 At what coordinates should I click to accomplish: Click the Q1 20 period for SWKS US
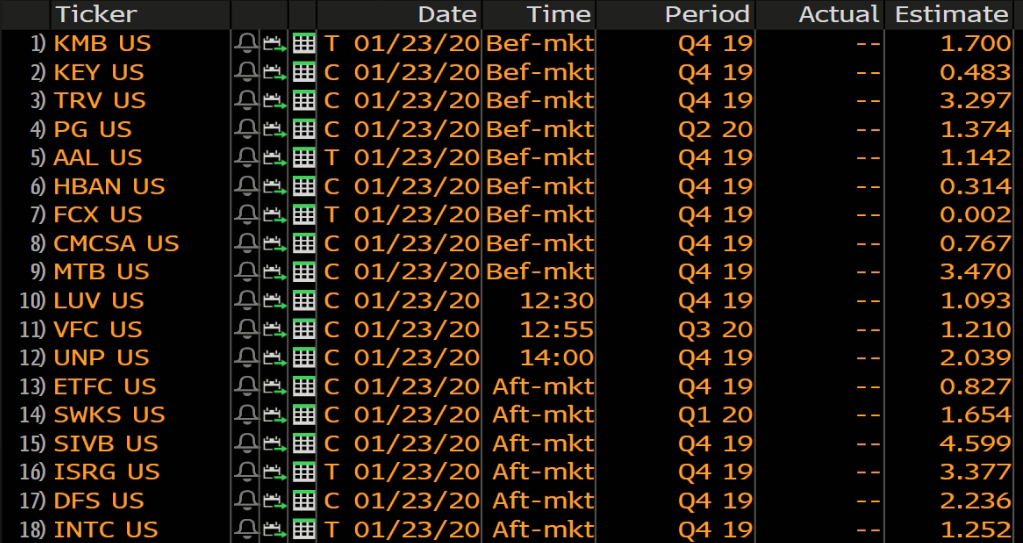pos(715,415)
